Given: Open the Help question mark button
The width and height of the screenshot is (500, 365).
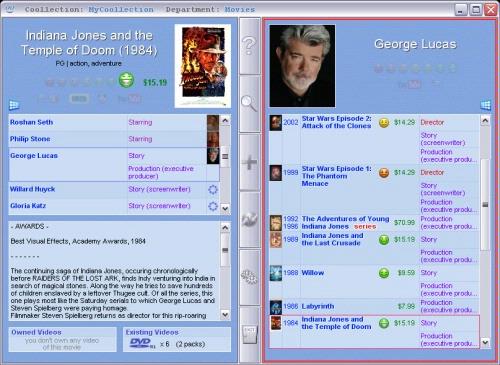Looking at the screenshot, I should (250, 46).
